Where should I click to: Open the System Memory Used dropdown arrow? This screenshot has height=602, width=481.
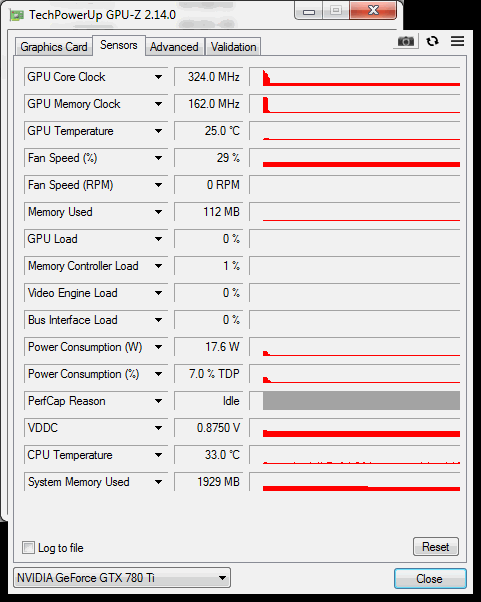[159, 482]
